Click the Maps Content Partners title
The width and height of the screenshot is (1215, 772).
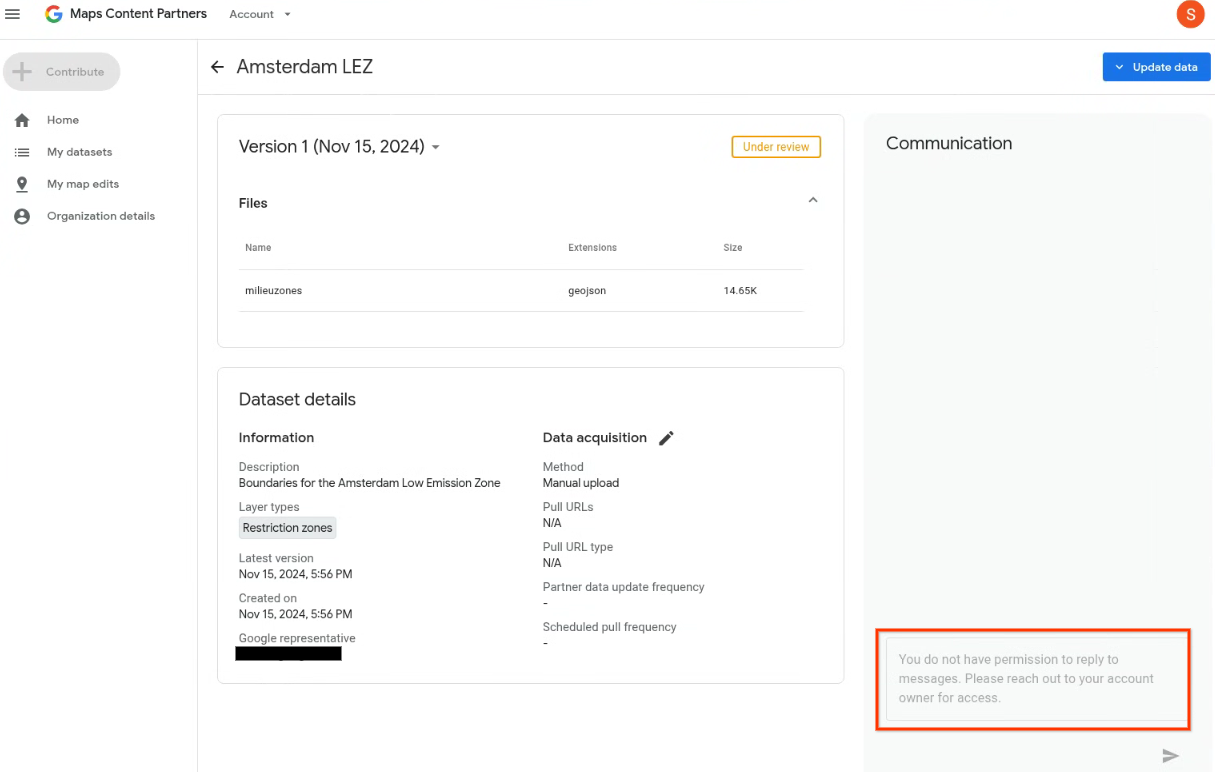click(x=139, y=14)
